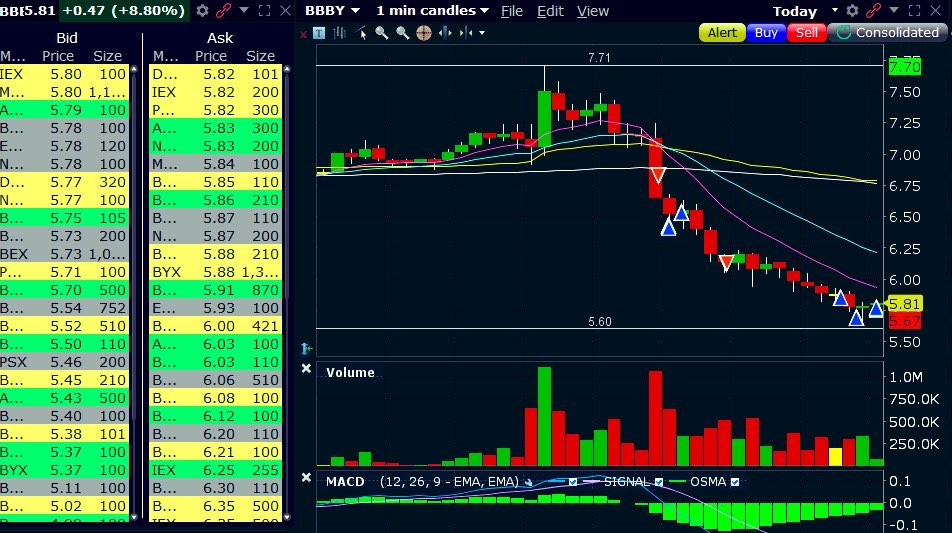Expand the chart toolbar overflow arrow
This screenshot has width=952, height=533.
pos(482,33)
